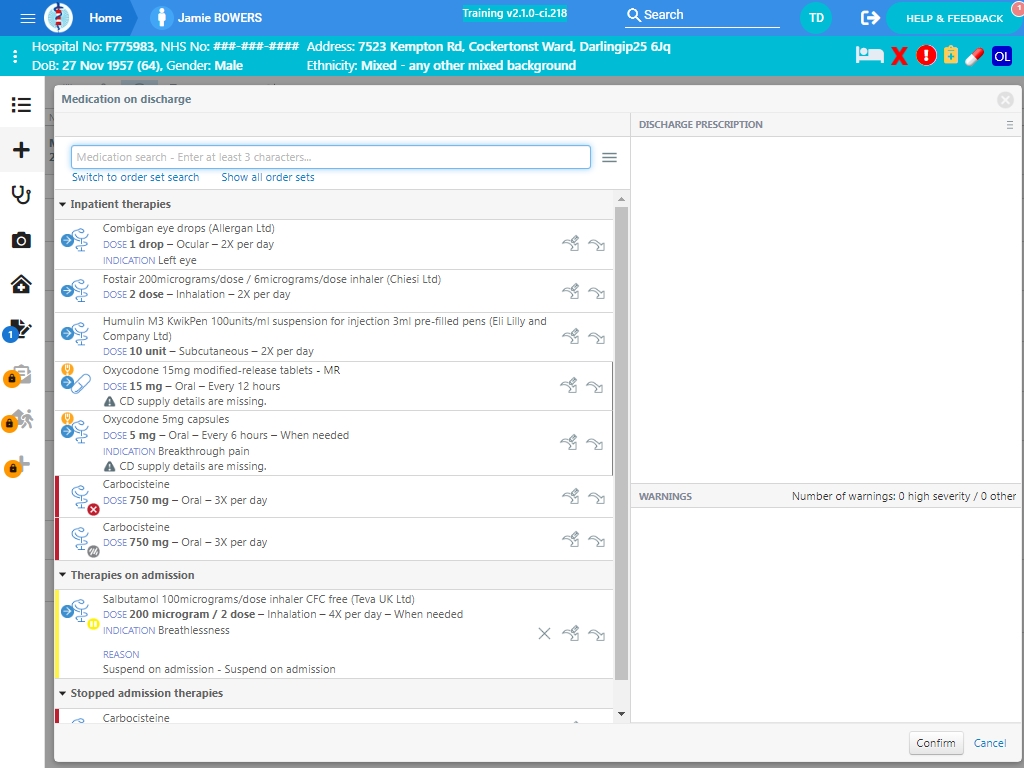Image resolution: width=1024 pixels, height=768 pixels.
Task: Click pencil-arrow icon on Oxycodone 5mg capsules row
Action: (x=569, y=443)
